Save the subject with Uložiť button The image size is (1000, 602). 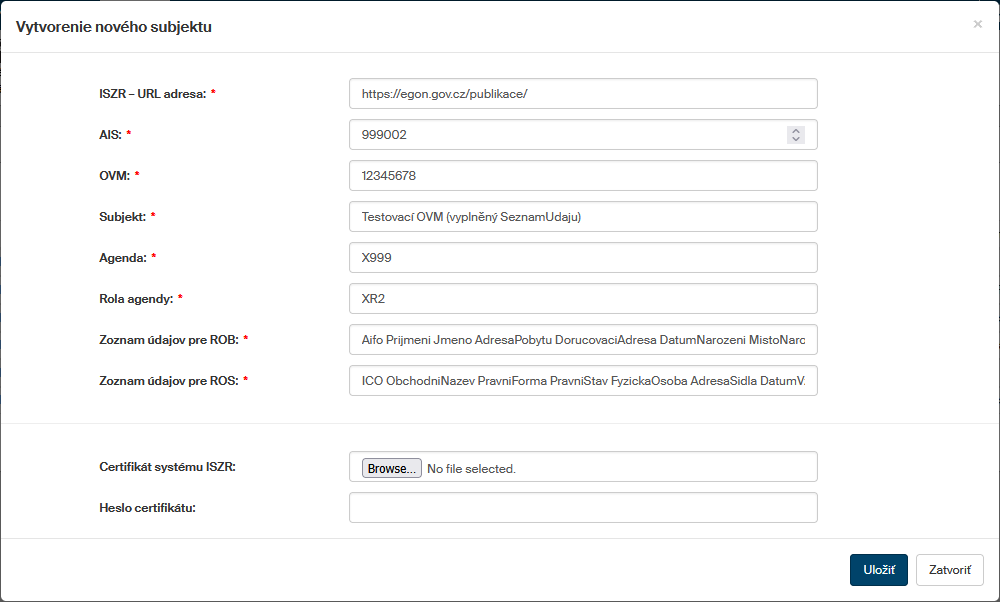click(x=878, y=569)
